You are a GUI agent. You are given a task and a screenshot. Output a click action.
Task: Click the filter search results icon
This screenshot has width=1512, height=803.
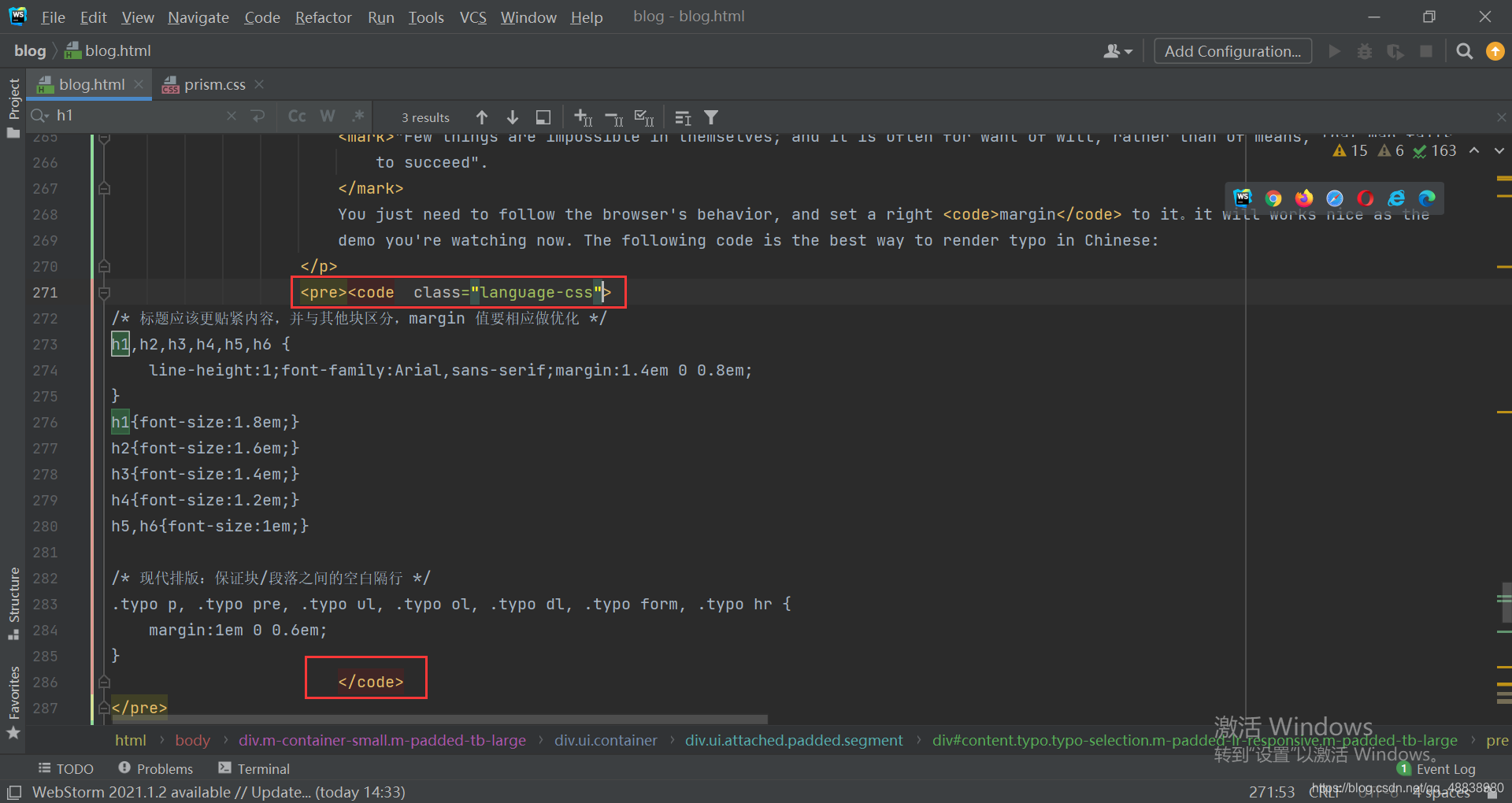(x=711, y=117)
